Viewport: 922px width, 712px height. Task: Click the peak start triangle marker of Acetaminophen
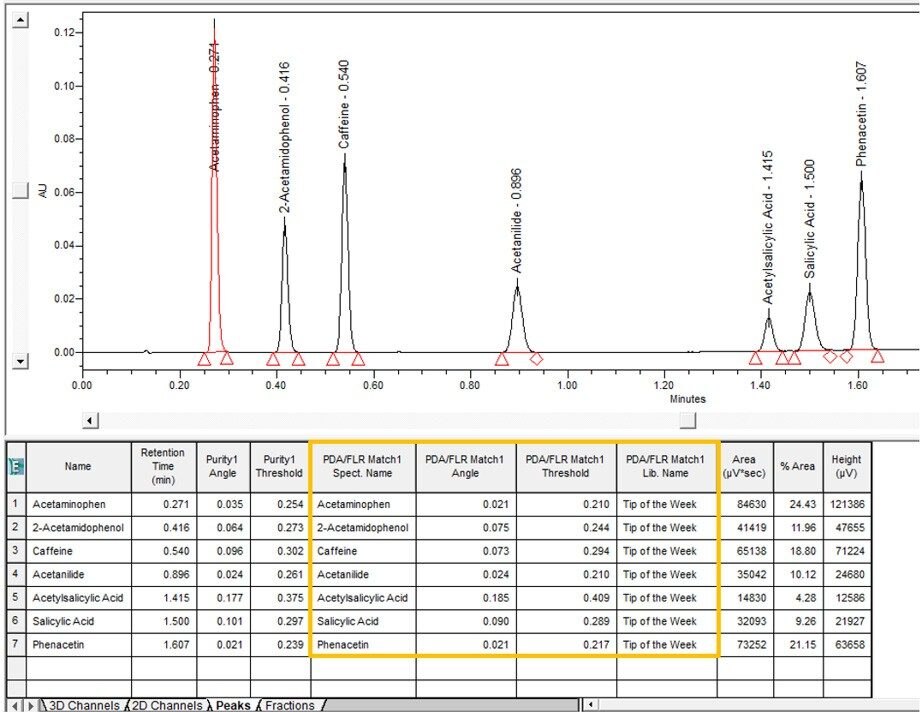pyautogui.click(x=204, y=359)
